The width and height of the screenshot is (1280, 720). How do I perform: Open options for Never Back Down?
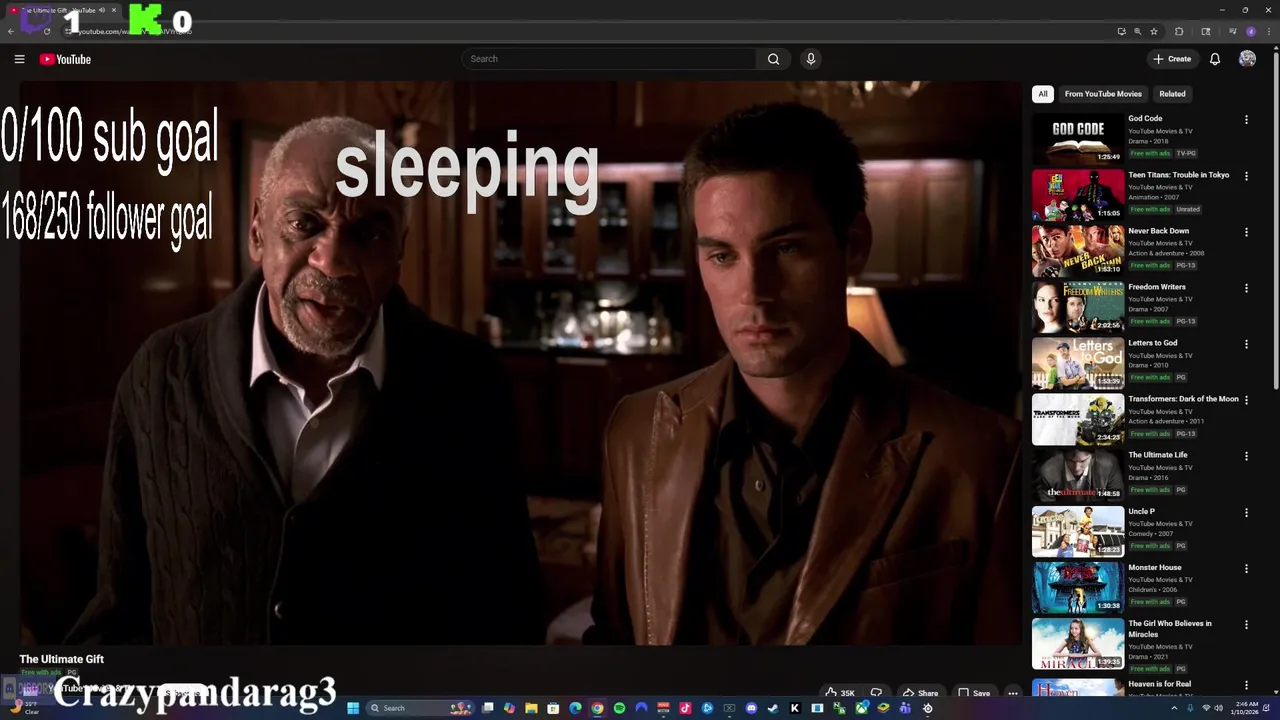pyautogui.click(x=1246, y=232)
